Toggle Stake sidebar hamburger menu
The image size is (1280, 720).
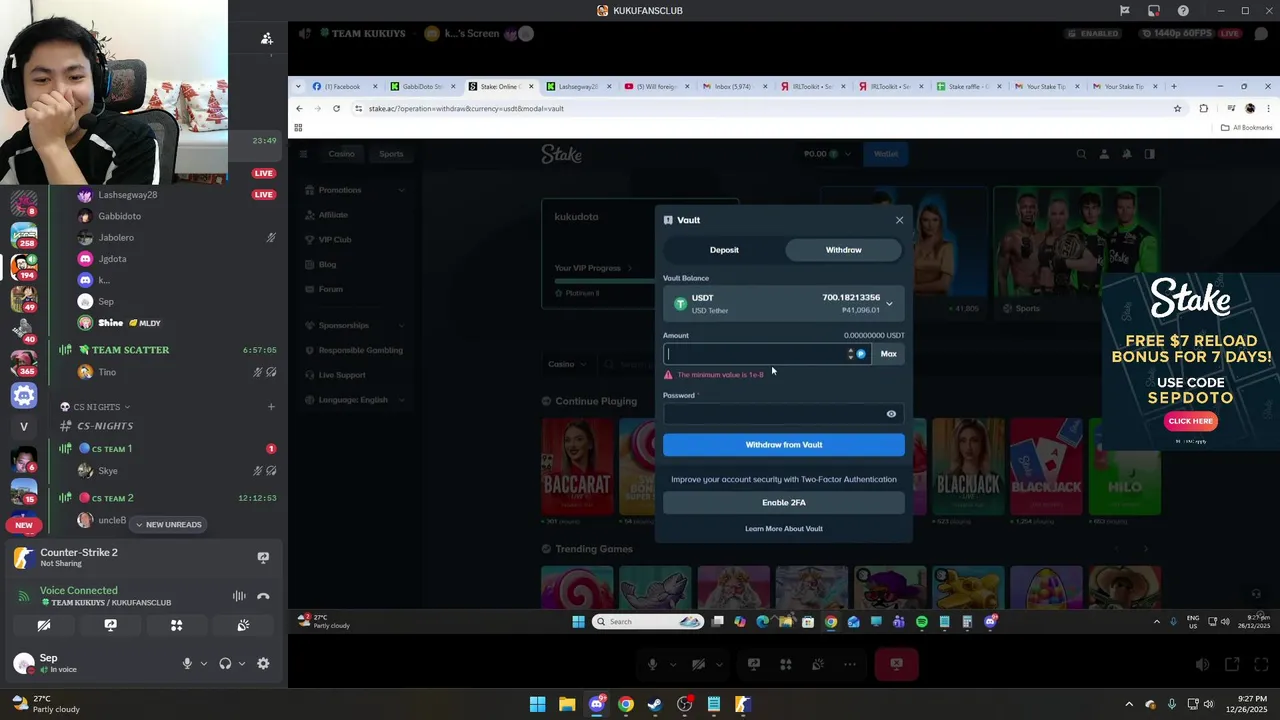[x=303, y=154]
